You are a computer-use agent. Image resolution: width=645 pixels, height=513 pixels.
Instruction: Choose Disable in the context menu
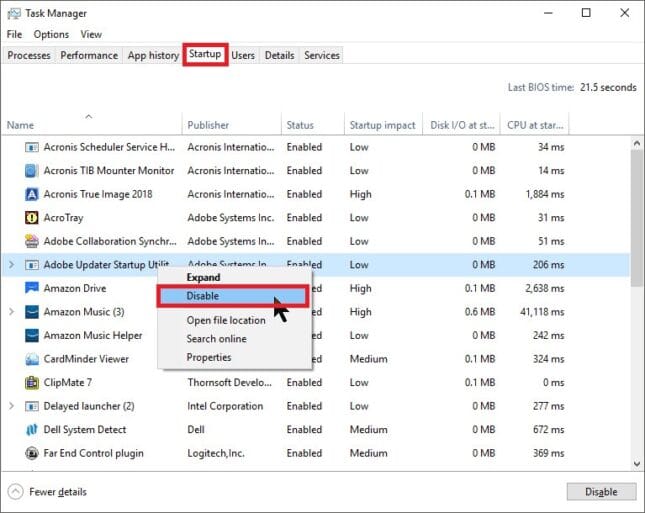233,296
